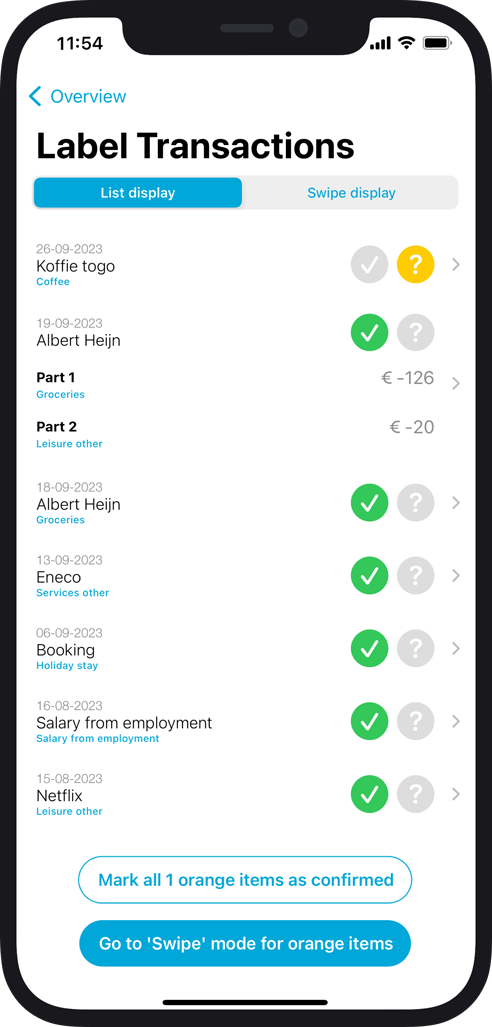Toggle question mark on Booking transaction
This screenshot has width=492, height=1027.
click(415, 648)
